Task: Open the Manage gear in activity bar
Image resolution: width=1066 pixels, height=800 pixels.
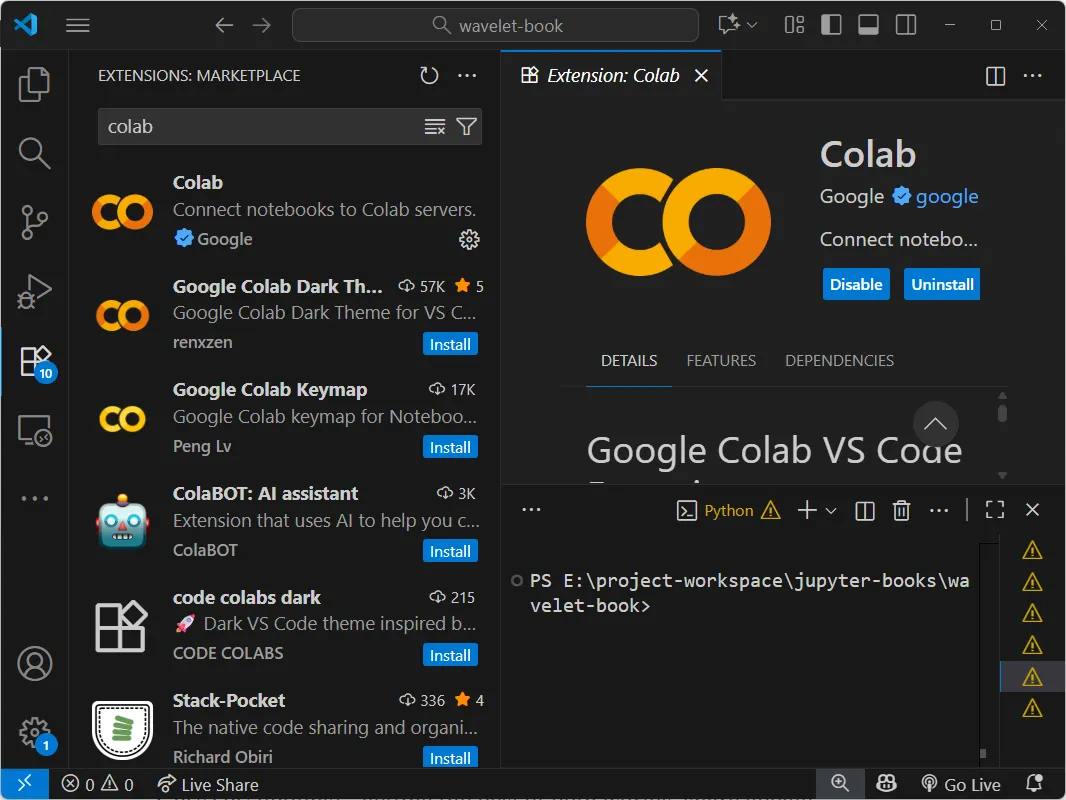Action: coord(34,733)
